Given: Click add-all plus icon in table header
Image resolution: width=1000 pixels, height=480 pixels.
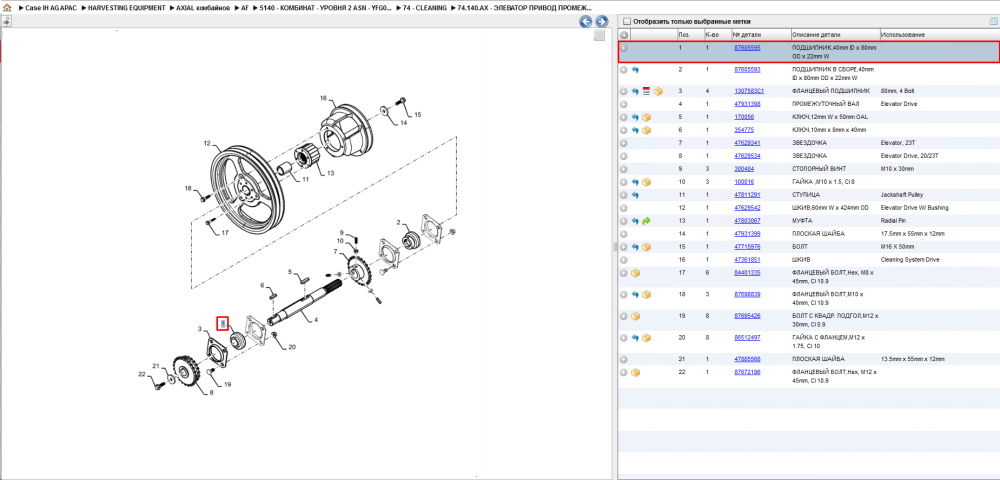Looking at the screenshot, I should point(624,34).
